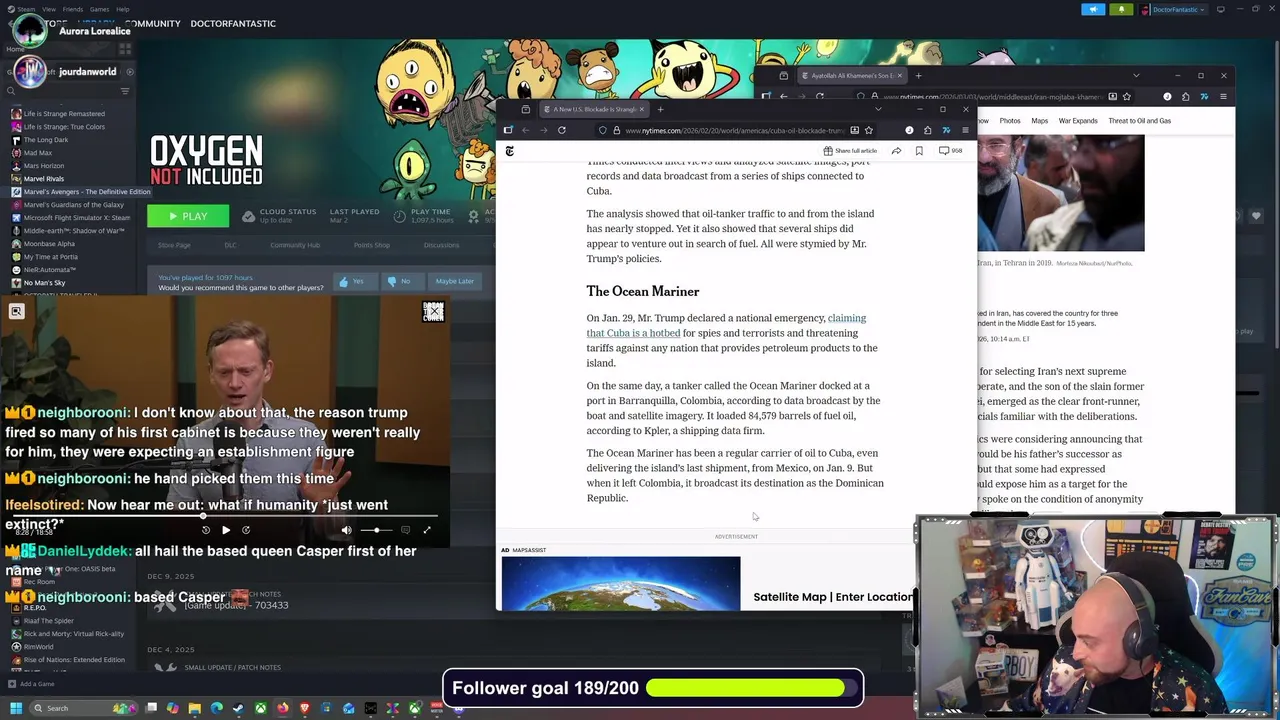Click magnifier icon at video top-left

pyautogui.click(x=17, y=312)
